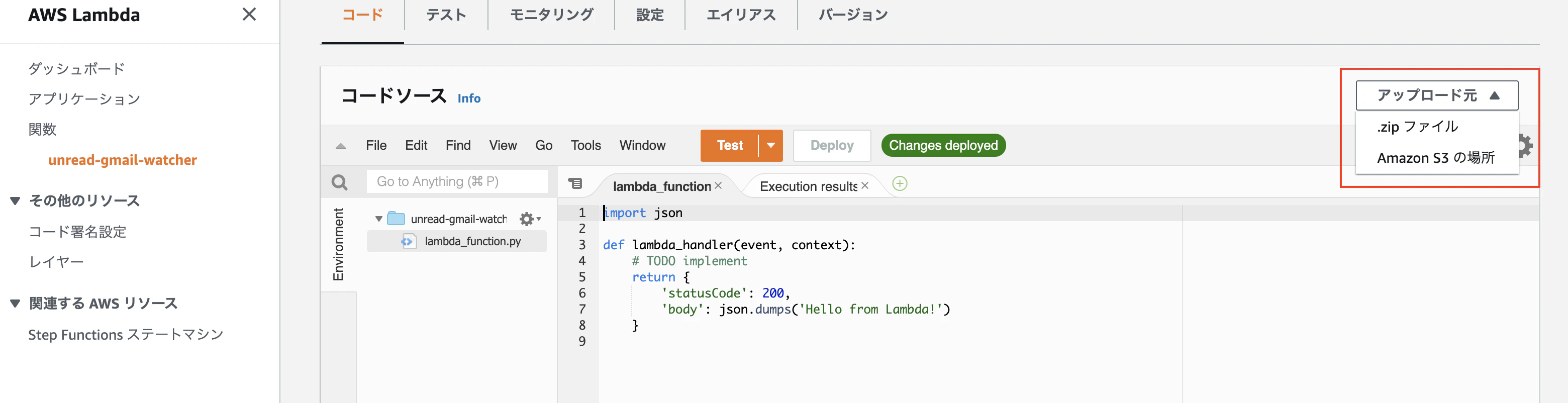1568x403 pixels.
Task: Click the Deploy button
Action: click(832, 146)
